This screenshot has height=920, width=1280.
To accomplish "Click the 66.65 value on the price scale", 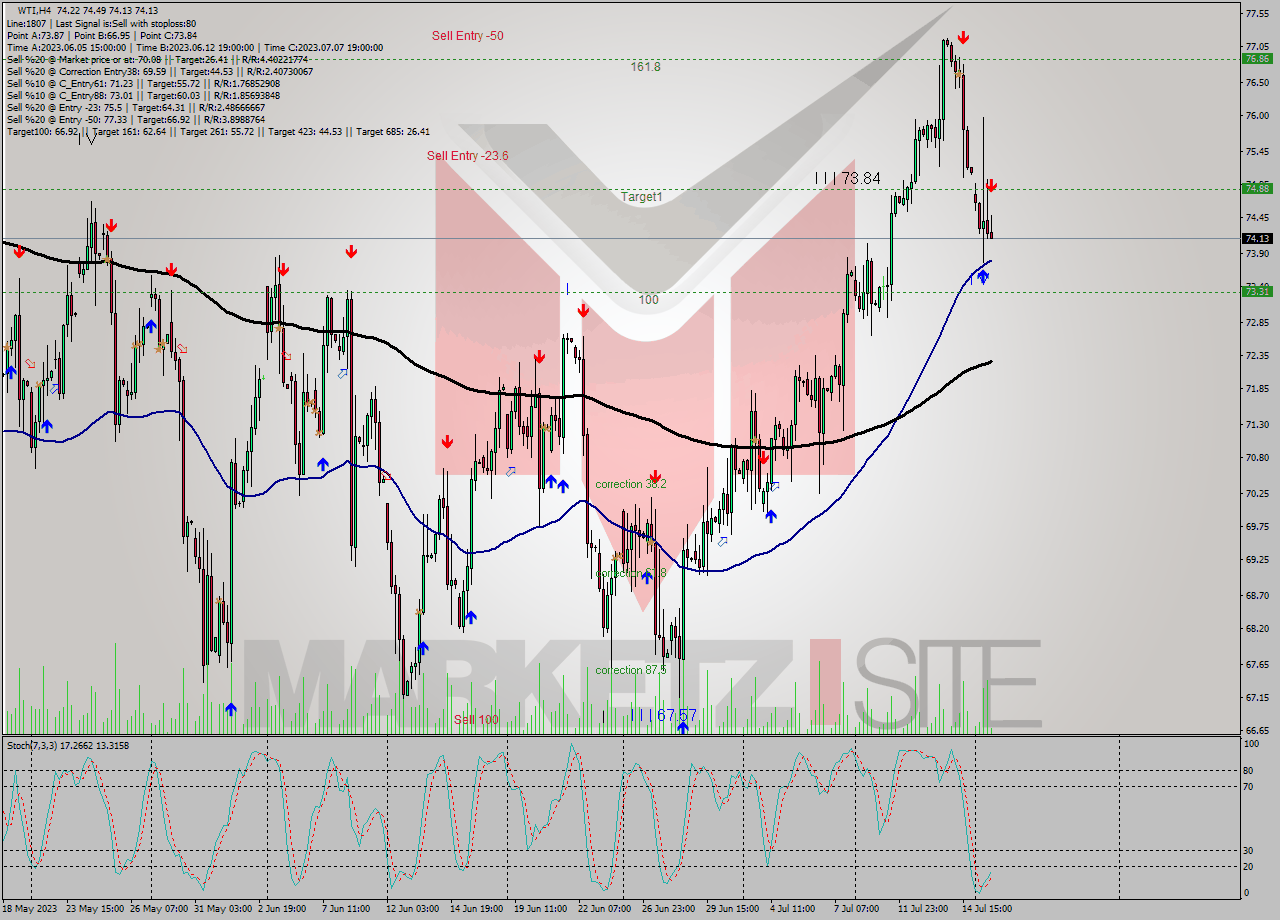I will click(x=1256, y=730).
